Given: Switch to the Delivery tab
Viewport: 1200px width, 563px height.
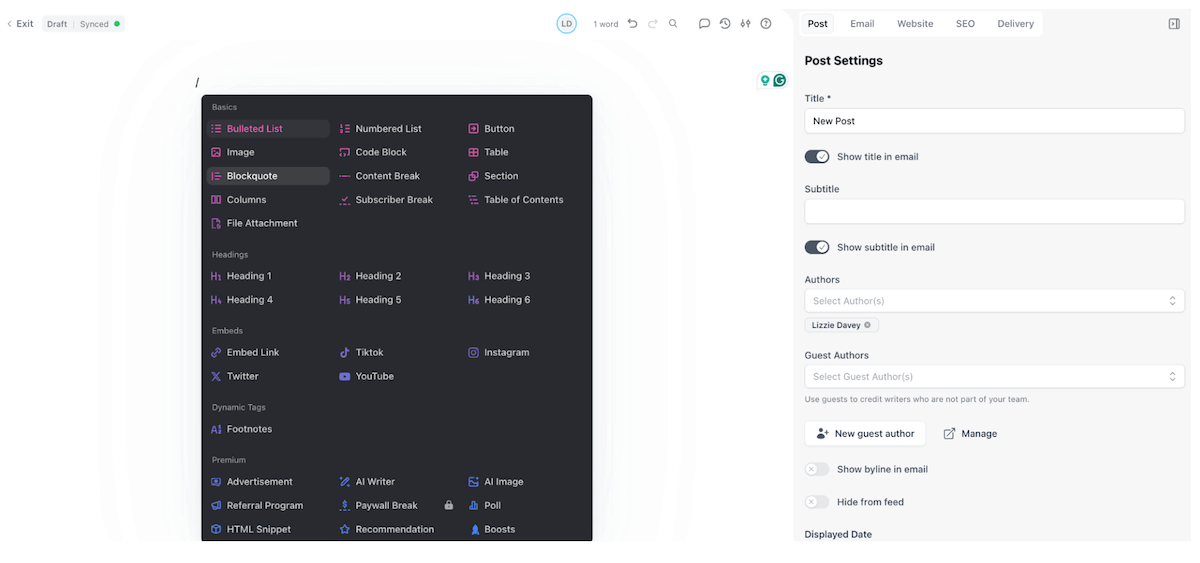Looking at the screenshot, I should pos(1015,24).
